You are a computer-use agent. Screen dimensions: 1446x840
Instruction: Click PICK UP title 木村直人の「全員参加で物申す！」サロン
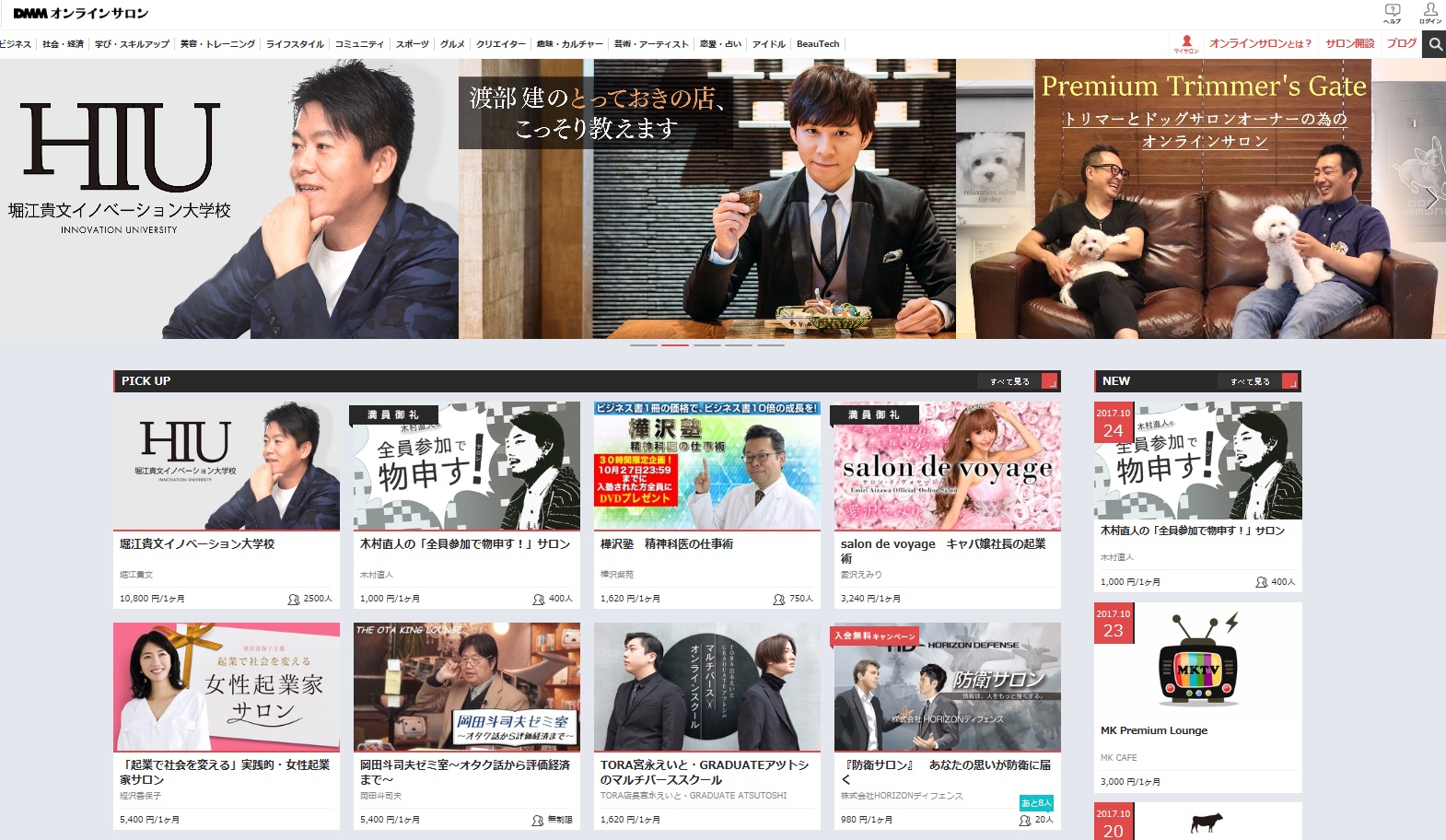pos(465,544)
